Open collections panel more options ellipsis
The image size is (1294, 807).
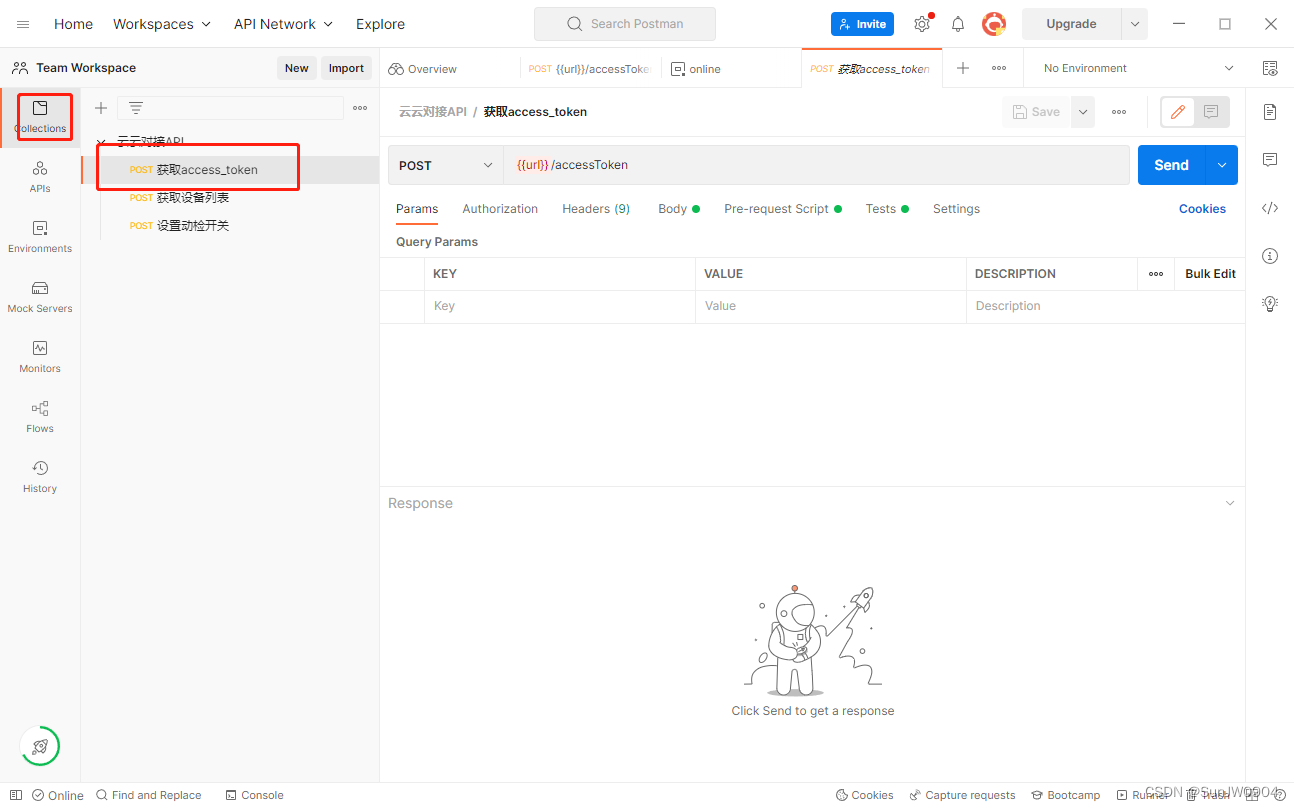(360, 108)
